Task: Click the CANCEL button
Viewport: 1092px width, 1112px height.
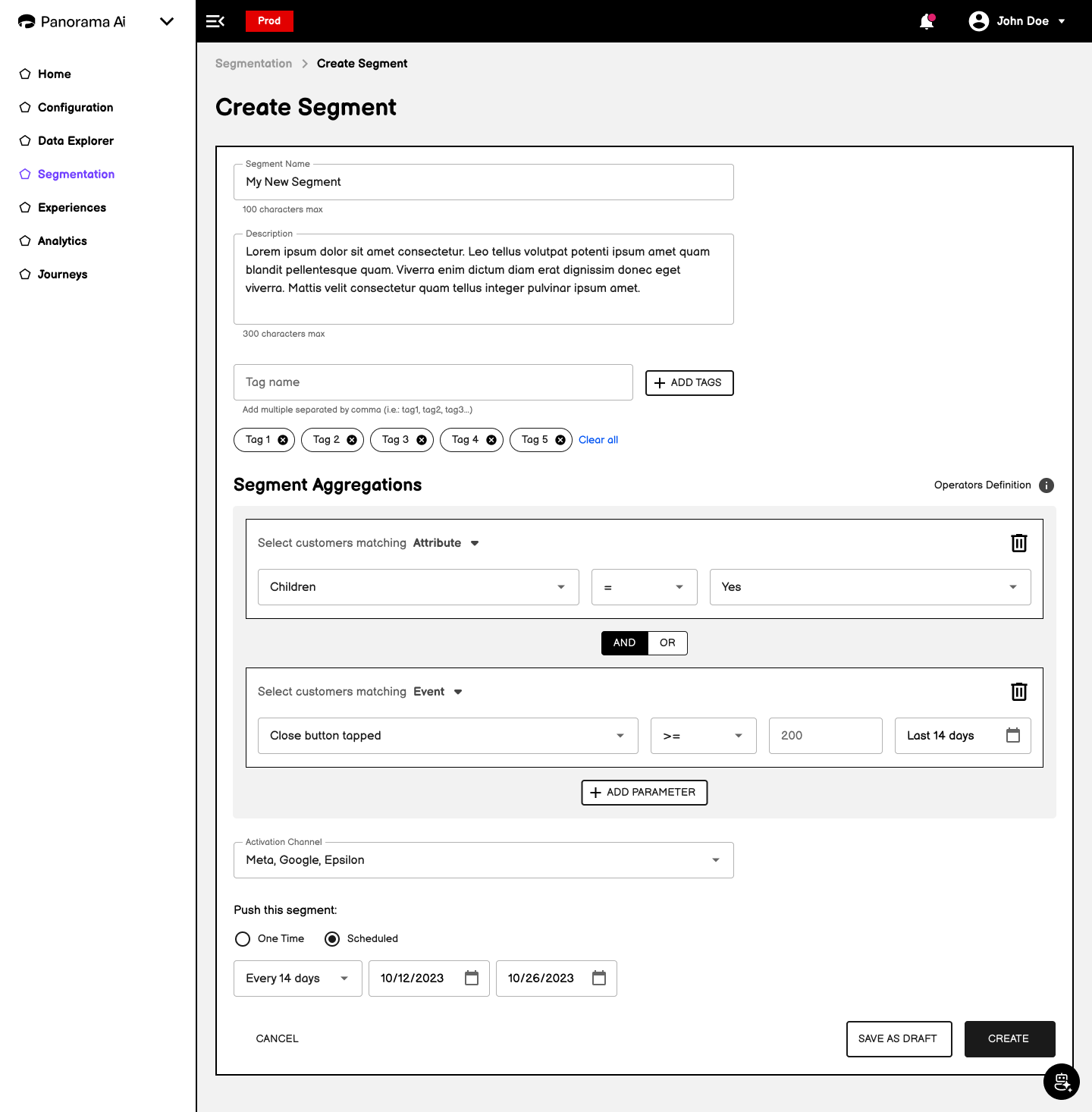Action: point(277,1039)
